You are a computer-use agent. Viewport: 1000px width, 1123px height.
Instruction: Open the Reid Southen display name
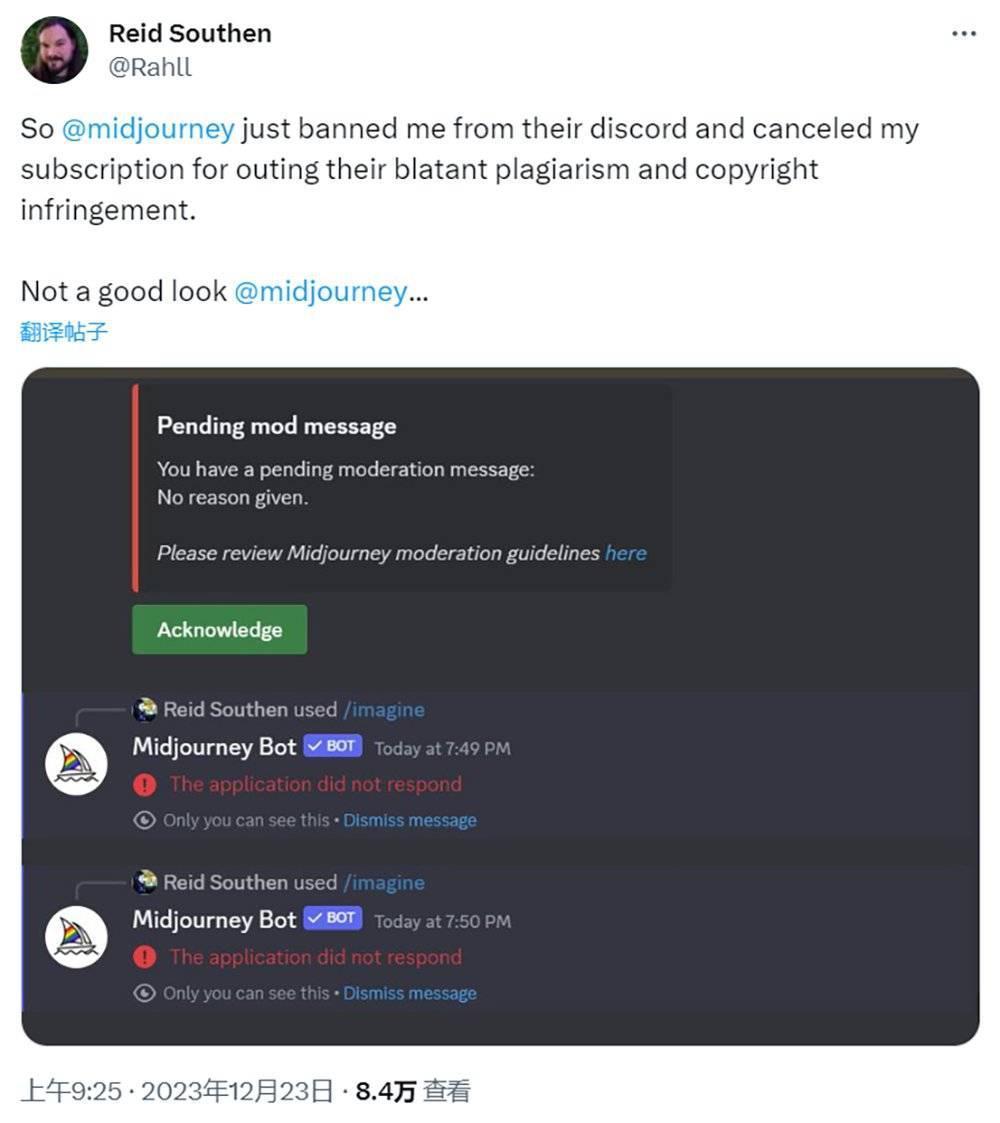[x=190, y=34]
